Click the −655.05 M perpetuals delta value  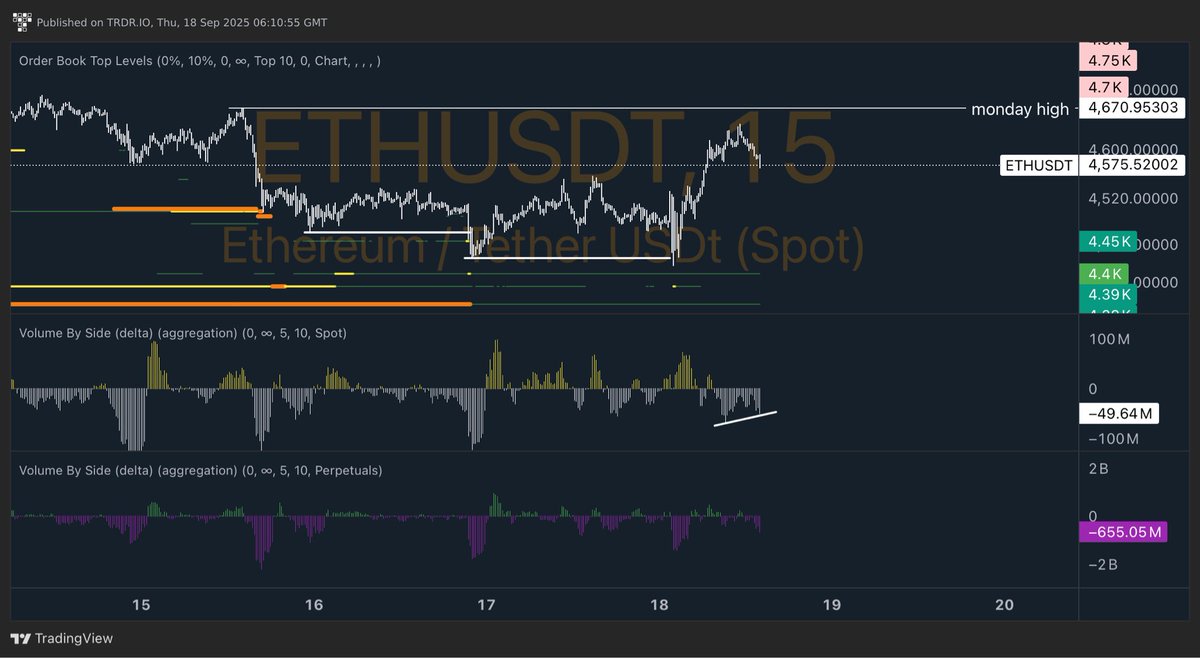[x=1124, y=533]
